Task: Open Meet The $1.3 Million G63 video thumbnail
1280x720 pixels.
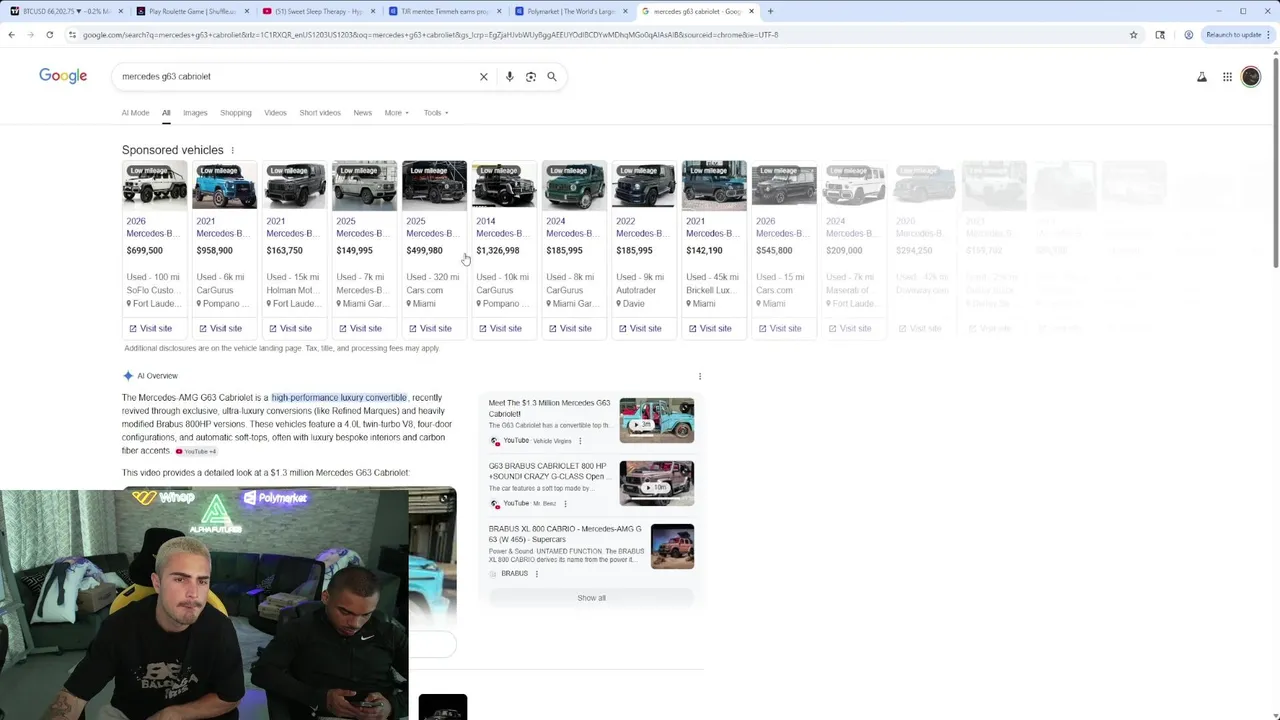Action: [656, 420]
